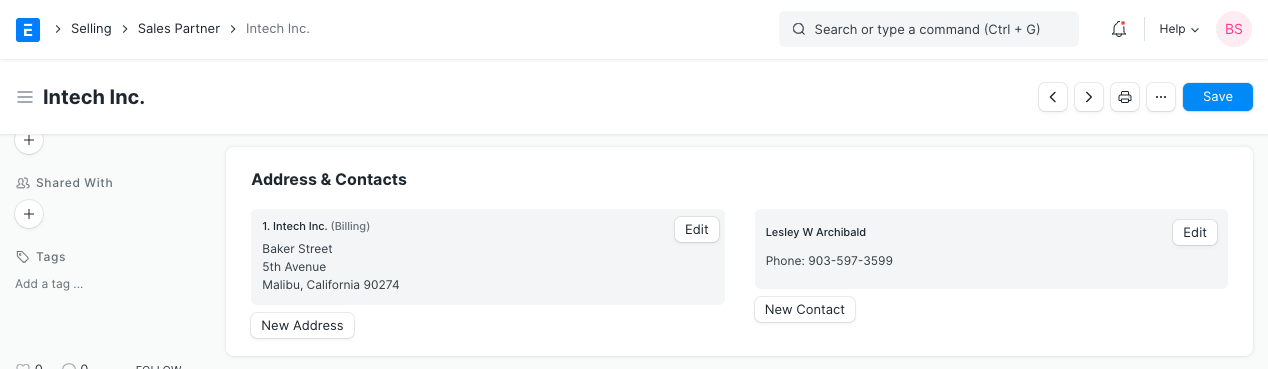
Task: Click the New Address button
Action: pyautogui.click(x=302, y=326)
